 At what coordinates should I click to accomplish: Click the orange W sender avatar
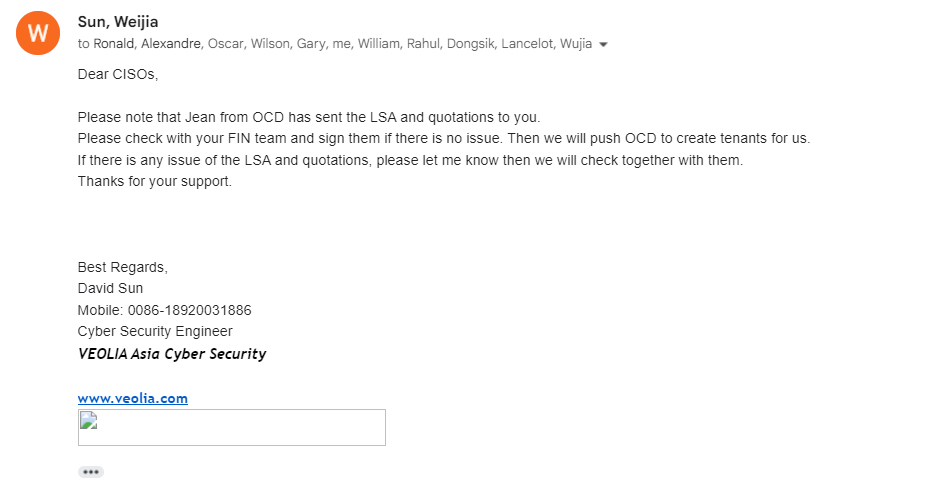(38, 33)
